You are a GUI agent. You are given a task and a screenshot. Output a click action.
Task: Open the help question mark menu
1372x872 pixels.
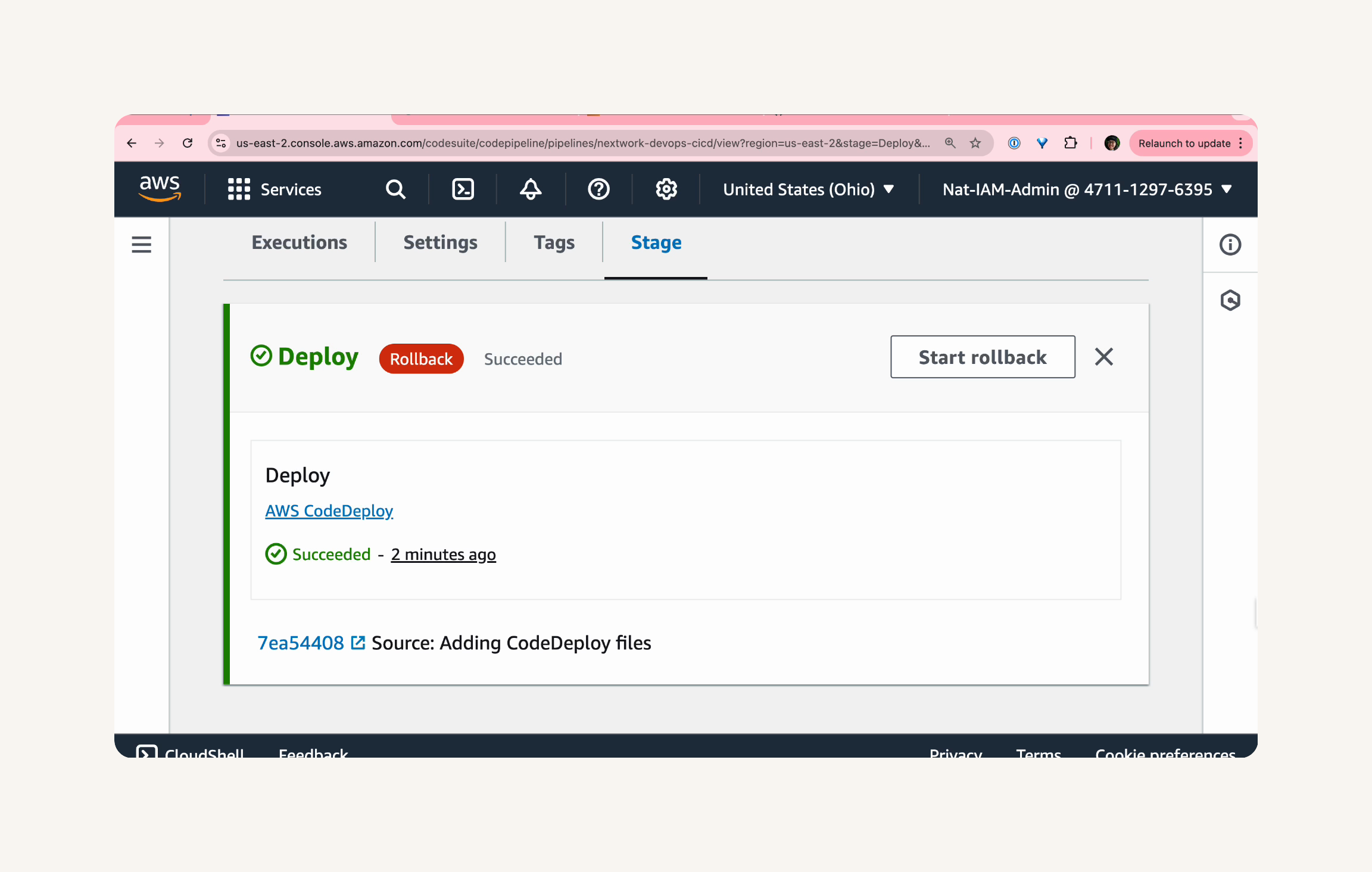(x=598, y=189)
